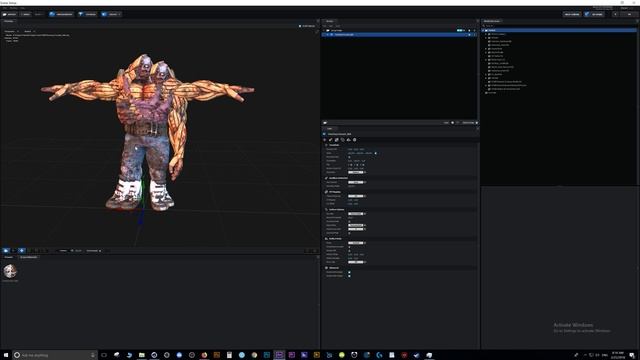Image resolution: width=640 pixels, height=360 pixels.
Task: Open the third blue-icon toolbar button with dropdown arrow
Action: point(111,14)
